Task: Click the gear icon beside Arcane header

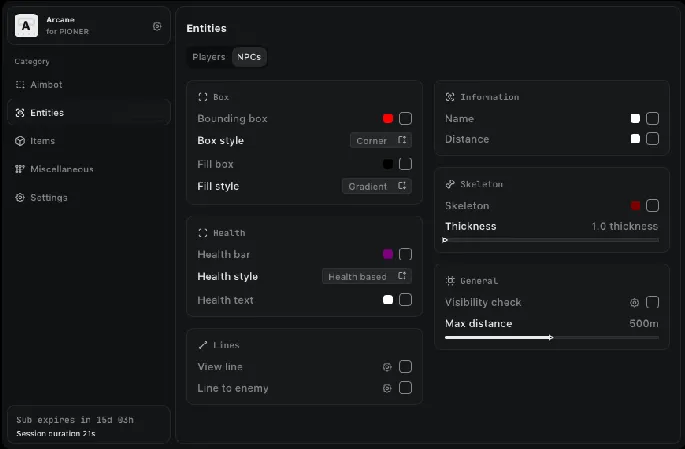Action: [157, 26]
